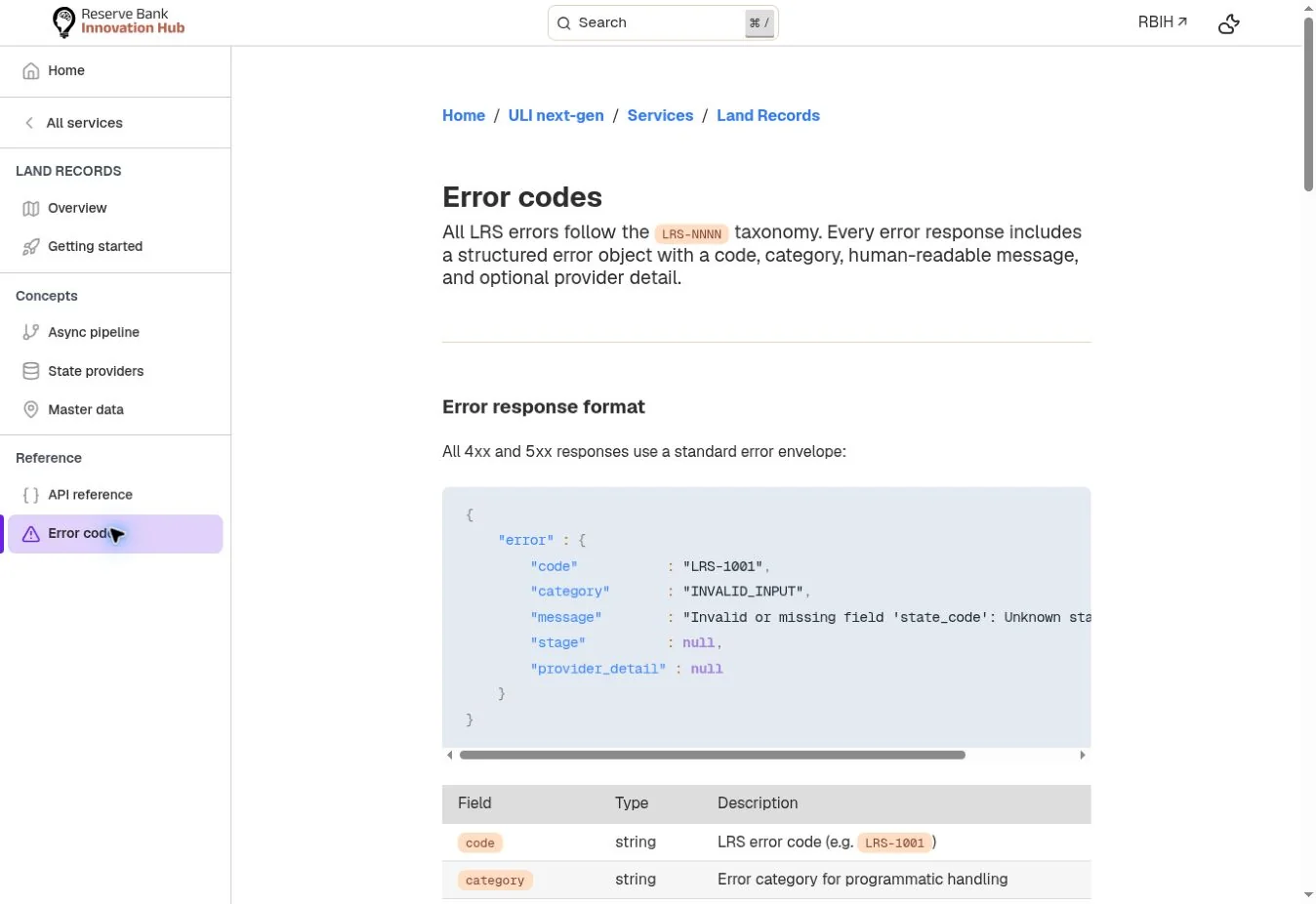Open the RBIH external link
The width and height of the screenshot is (1316, 904).
click(x=1163, y=22)
